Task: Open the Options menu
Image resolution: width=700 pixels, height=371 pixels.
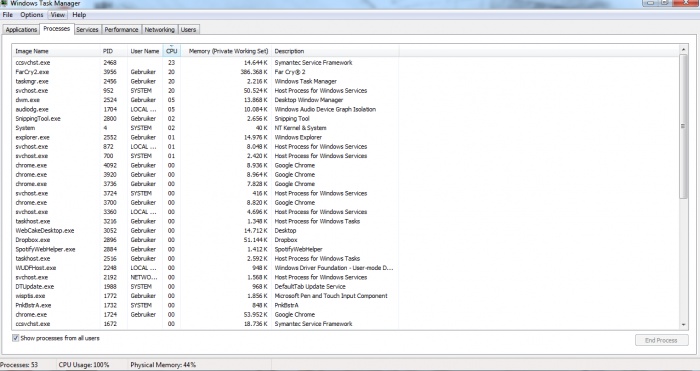Action: [32, 15]
